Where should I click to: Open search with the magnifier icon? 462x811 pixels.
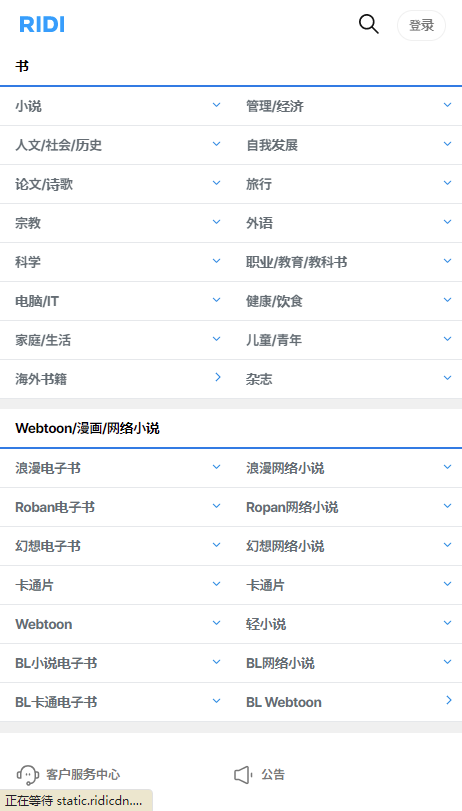[369, 24]
